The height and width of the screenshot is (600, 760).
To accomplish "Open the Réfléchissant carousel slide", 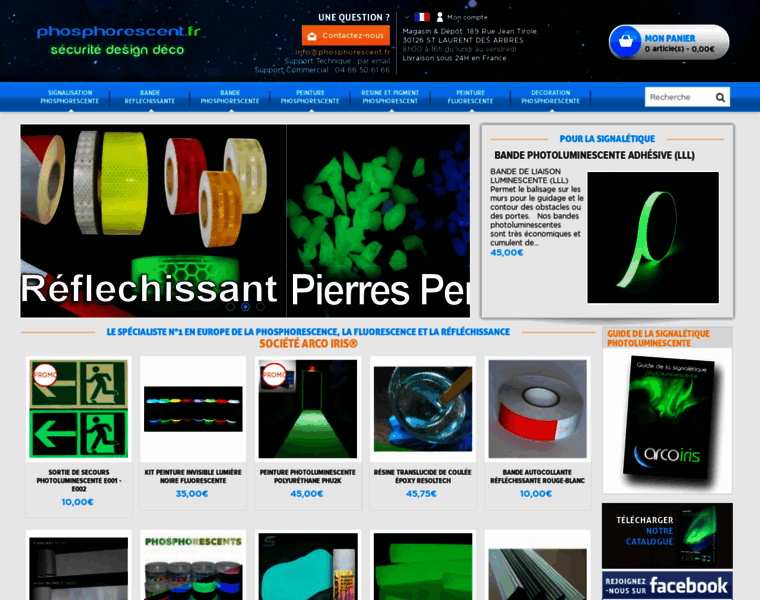I will coord(153,221).
